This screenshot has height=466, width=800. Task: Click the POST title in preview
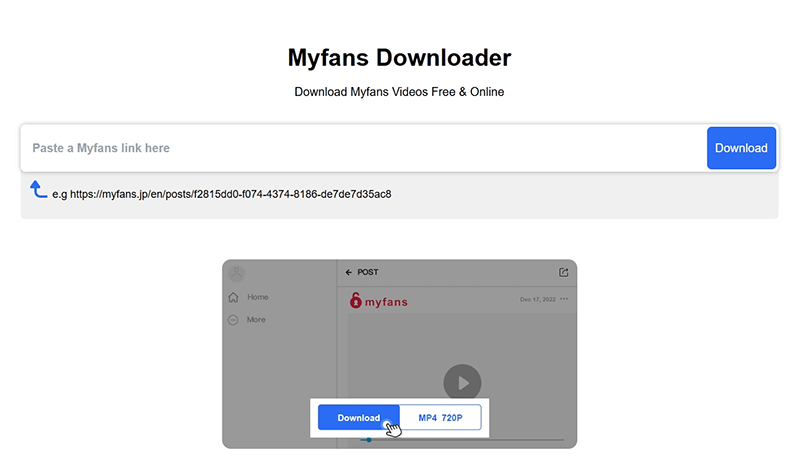367,273
